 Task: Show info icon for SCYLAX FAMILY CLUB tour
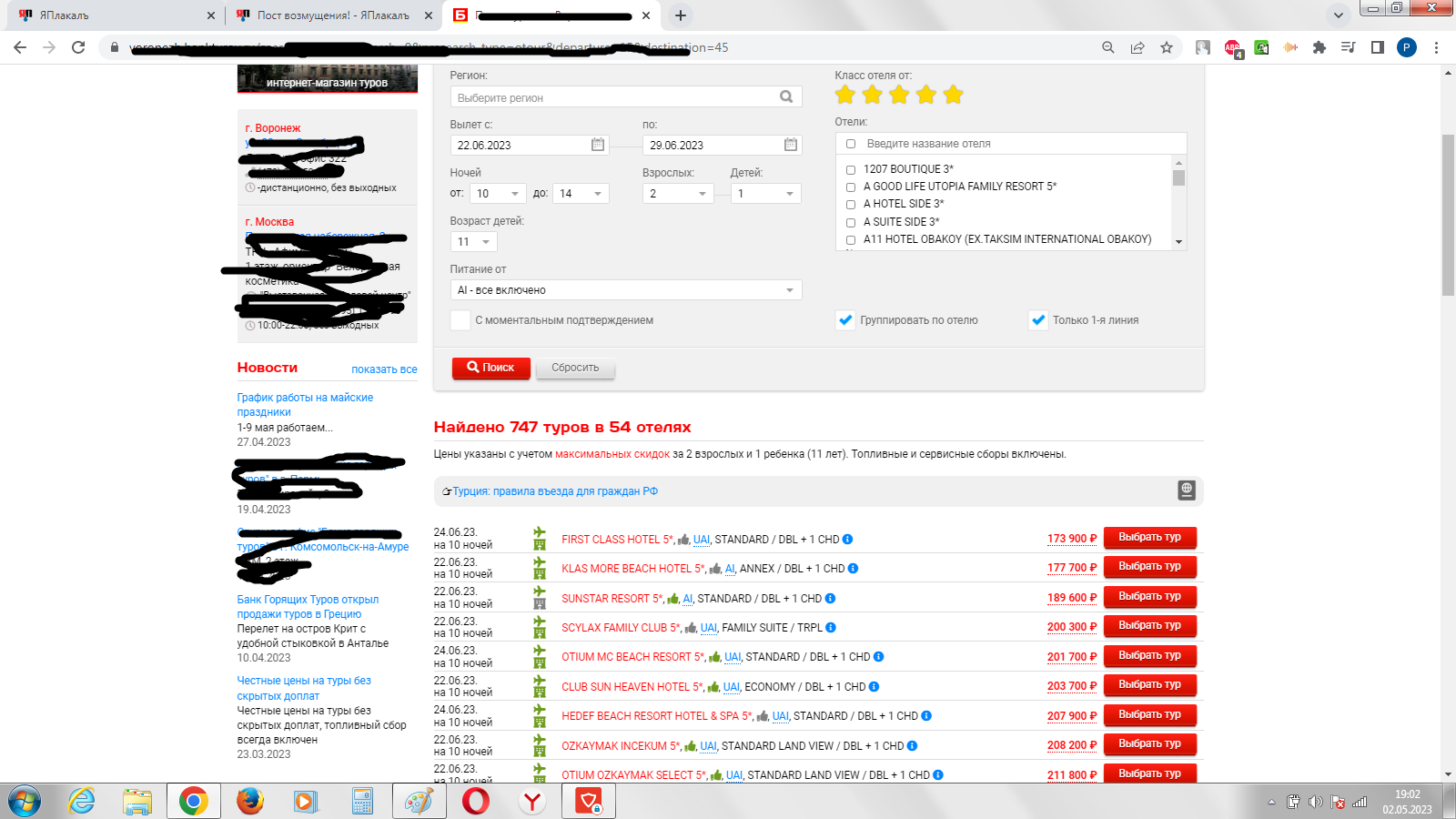pos(831,628)
